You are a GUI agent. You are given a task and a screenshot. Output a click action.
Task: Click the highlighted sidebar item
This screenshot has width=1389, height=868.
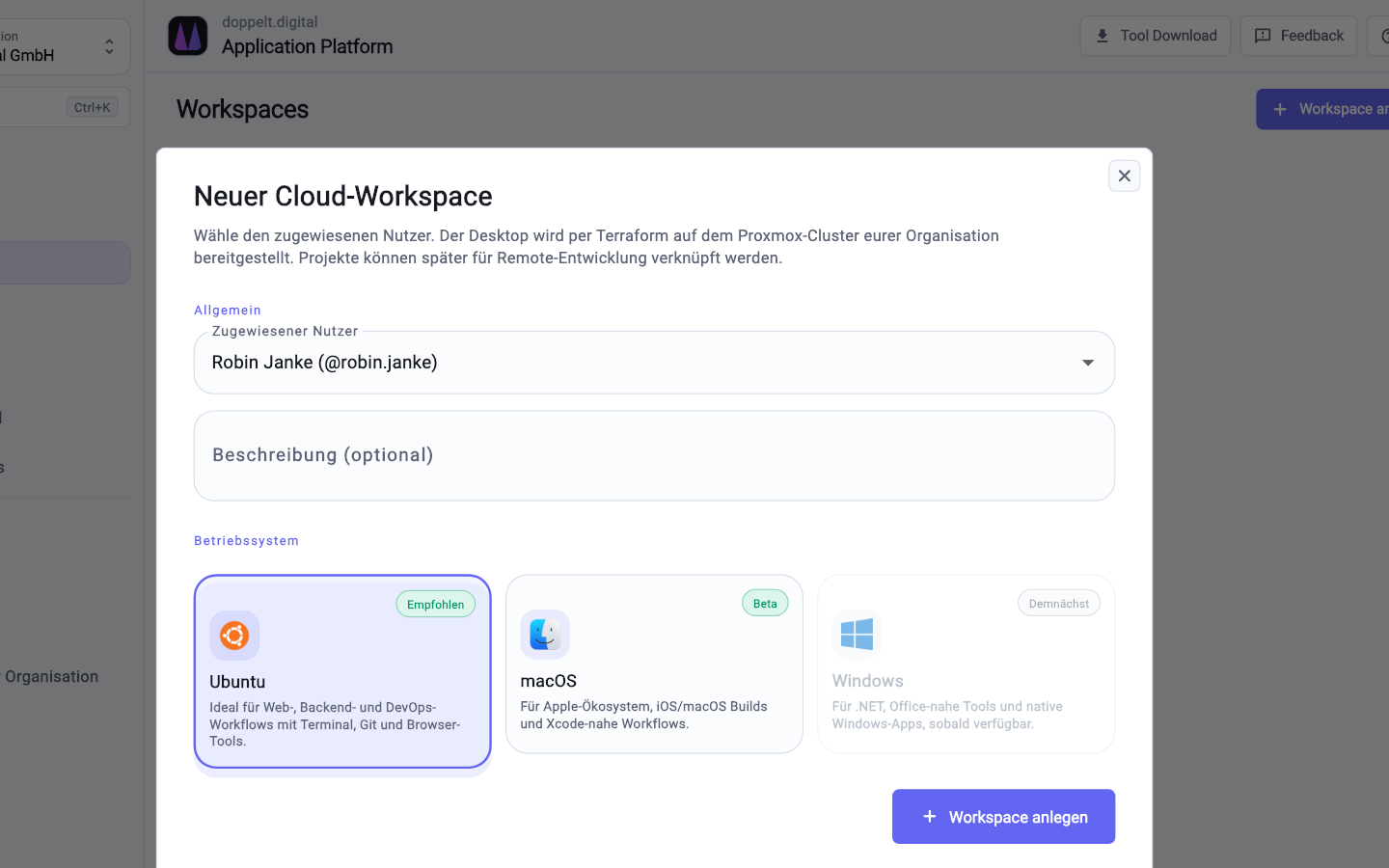point(65,262)
